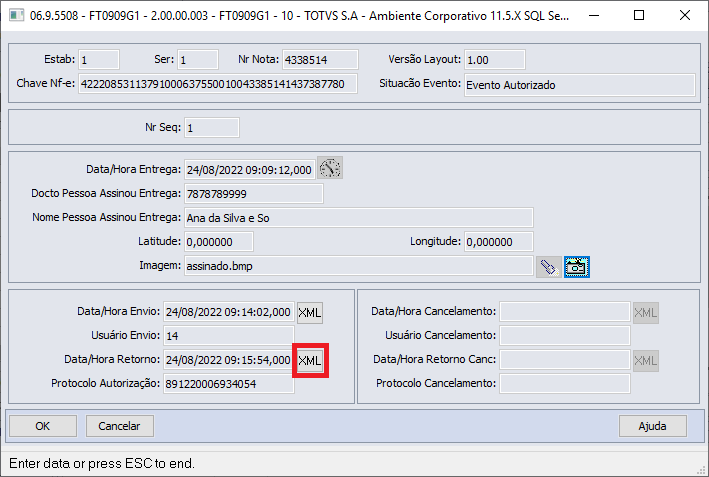Click the clear image eraser icon
Screen dimensions: 709x477
point(548,267)
